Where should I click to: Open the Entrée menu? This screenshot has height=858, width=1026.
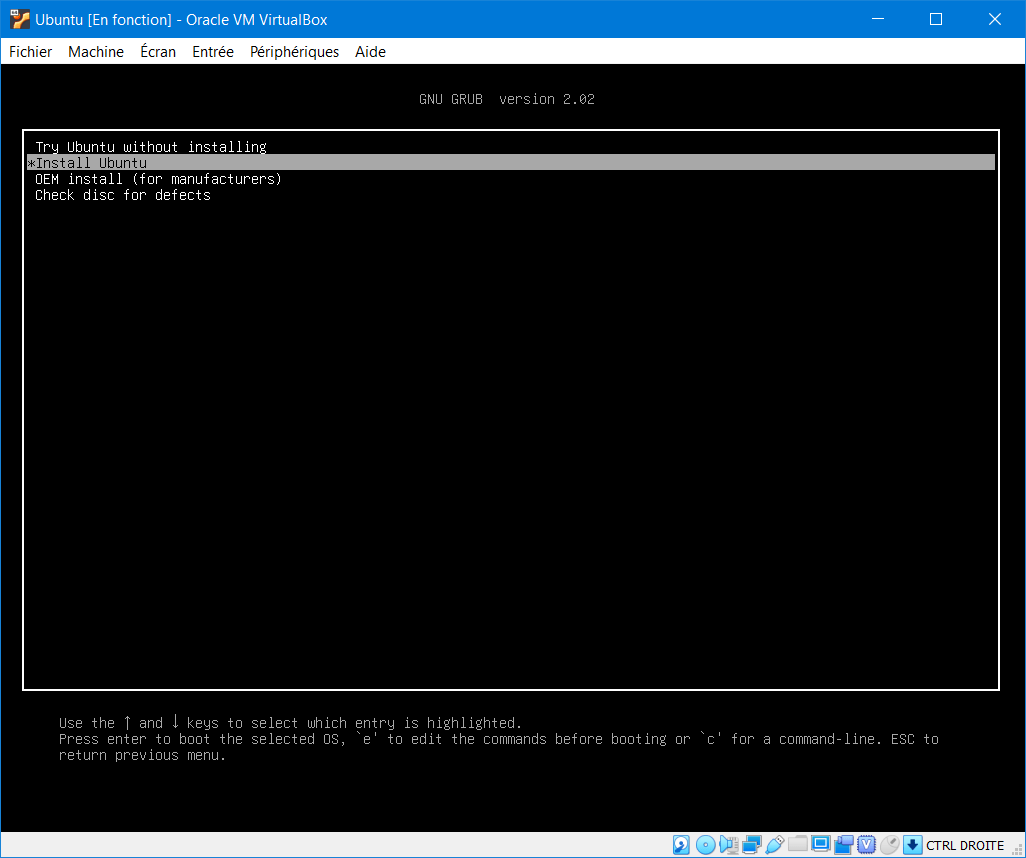coord(213,52)
